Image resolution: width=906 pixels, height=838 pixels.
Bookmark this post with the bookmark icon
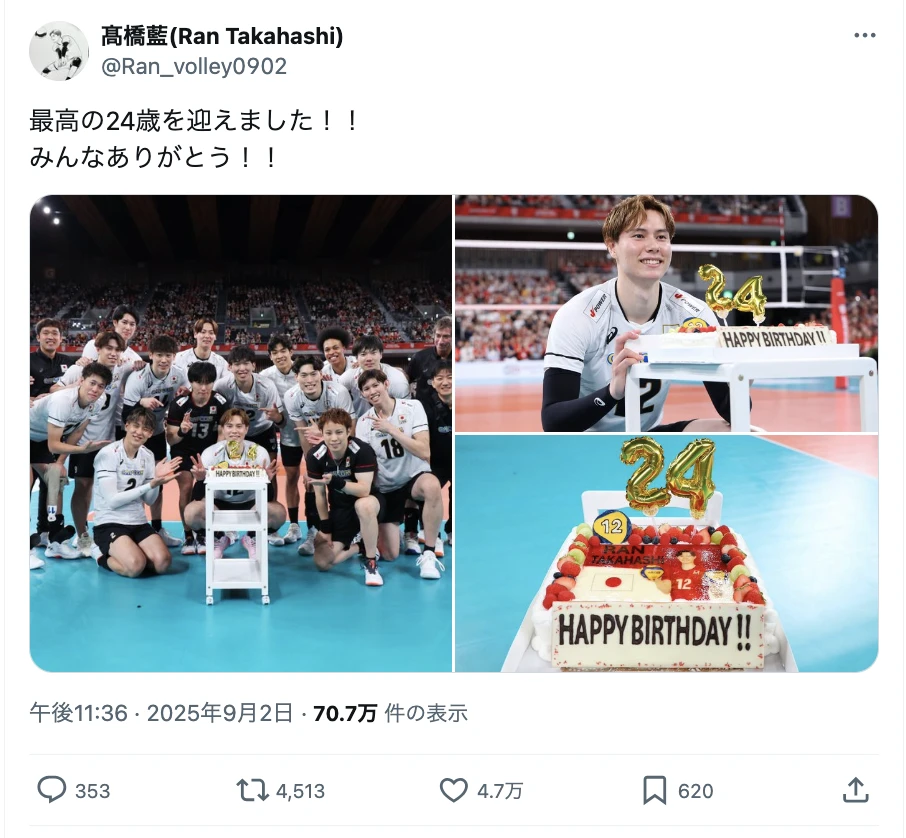tap(654, 790)
